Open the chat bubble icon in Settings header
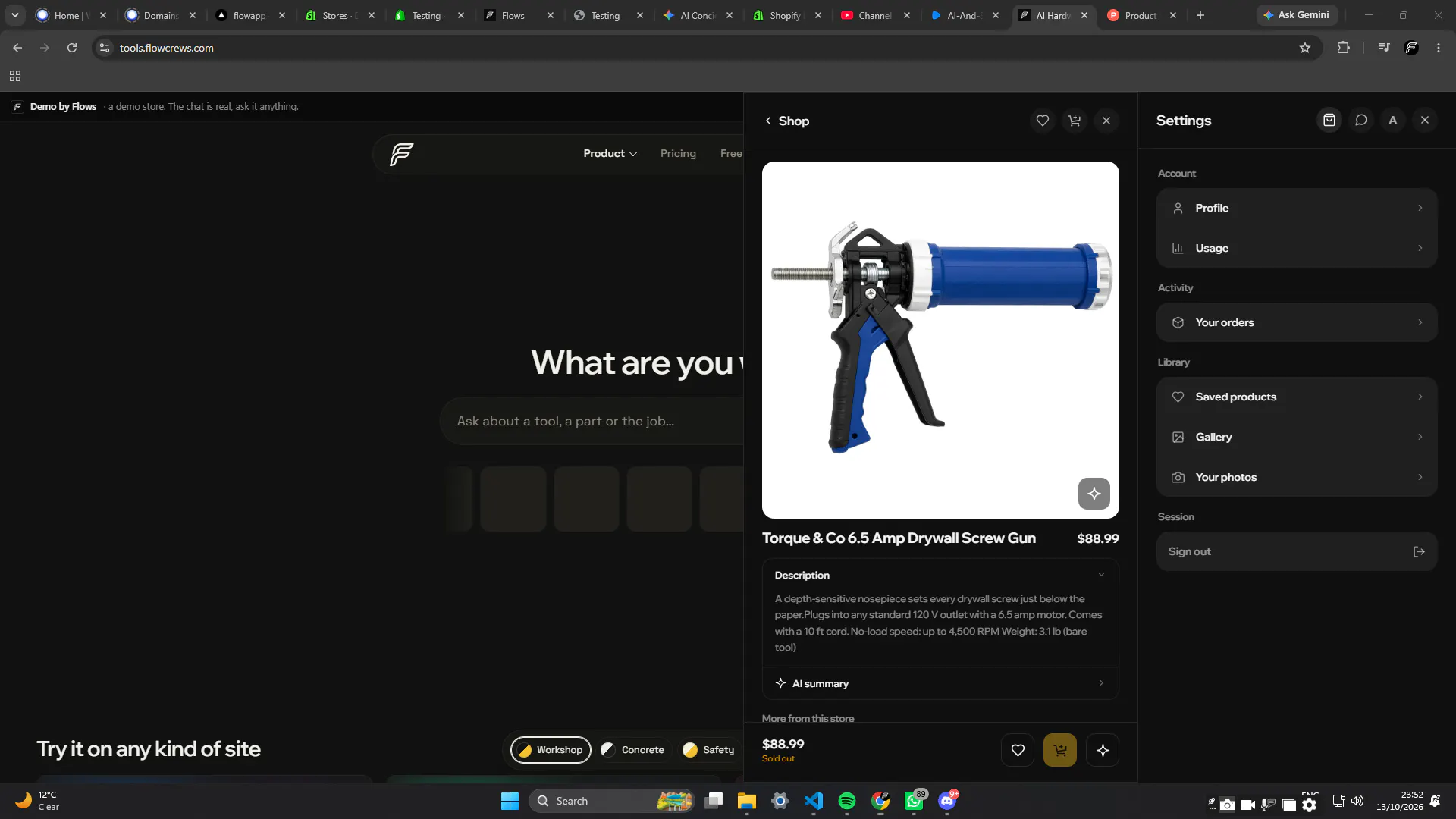Screen dimensions: 1456x819 1361,120
